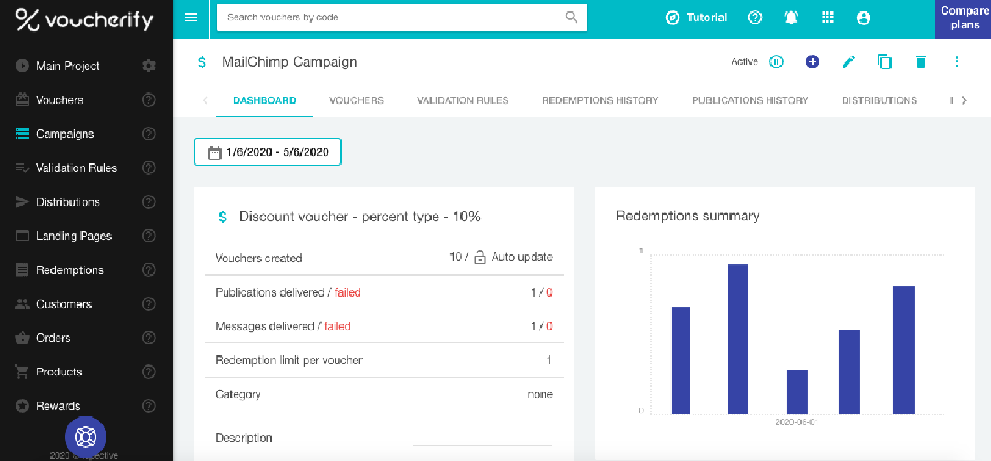Screen dimensions: 991x461
Task: Open help icon next to Vouchers
Action: (x=149, y=100)
